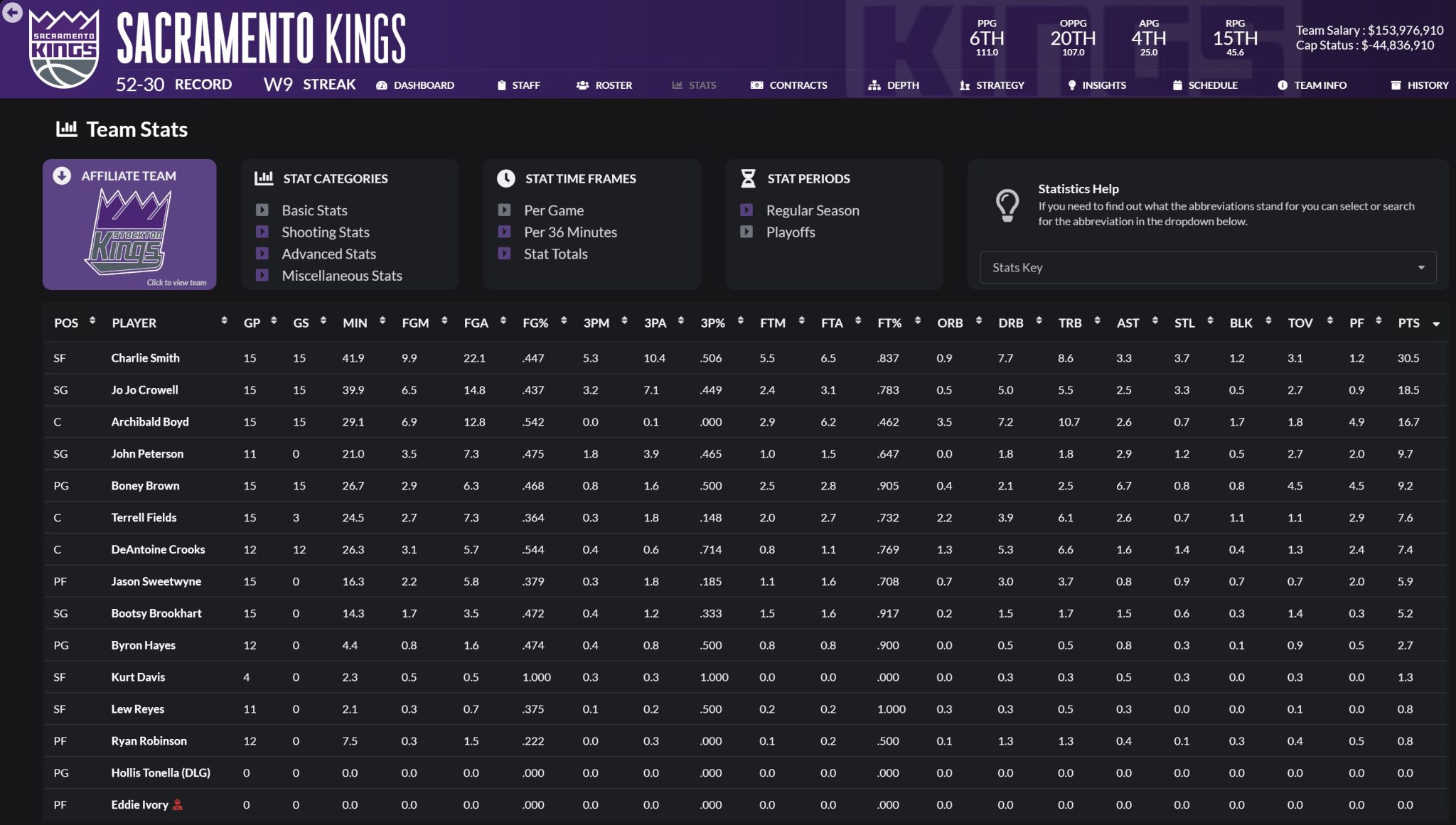This screenshot has height=825, width=1456.
Task: Click the Dashboard gauge icon
Action: (382, 85)
